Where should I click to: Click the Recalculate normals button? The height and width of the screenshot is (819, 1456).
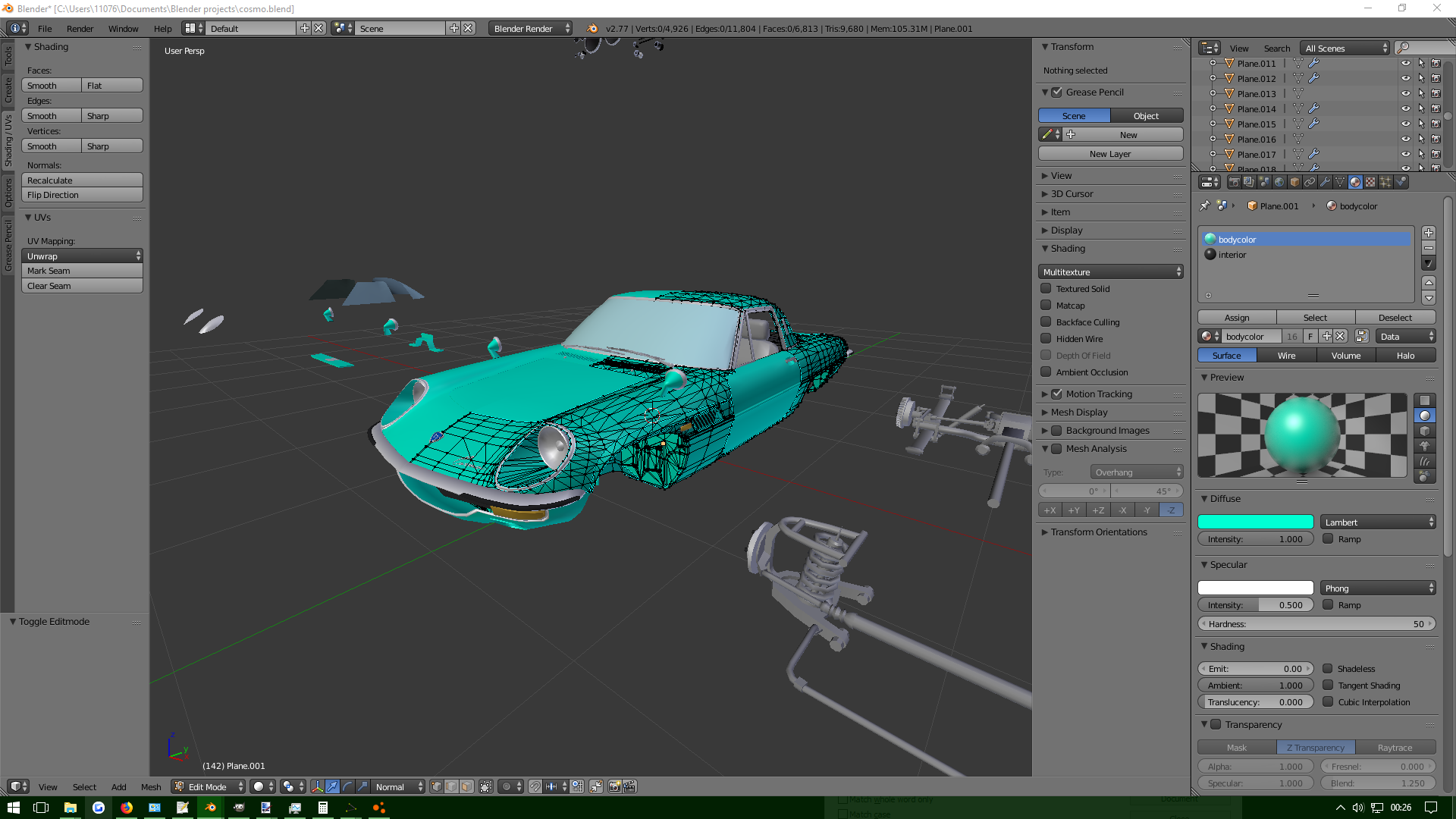(x=82, y=180)
